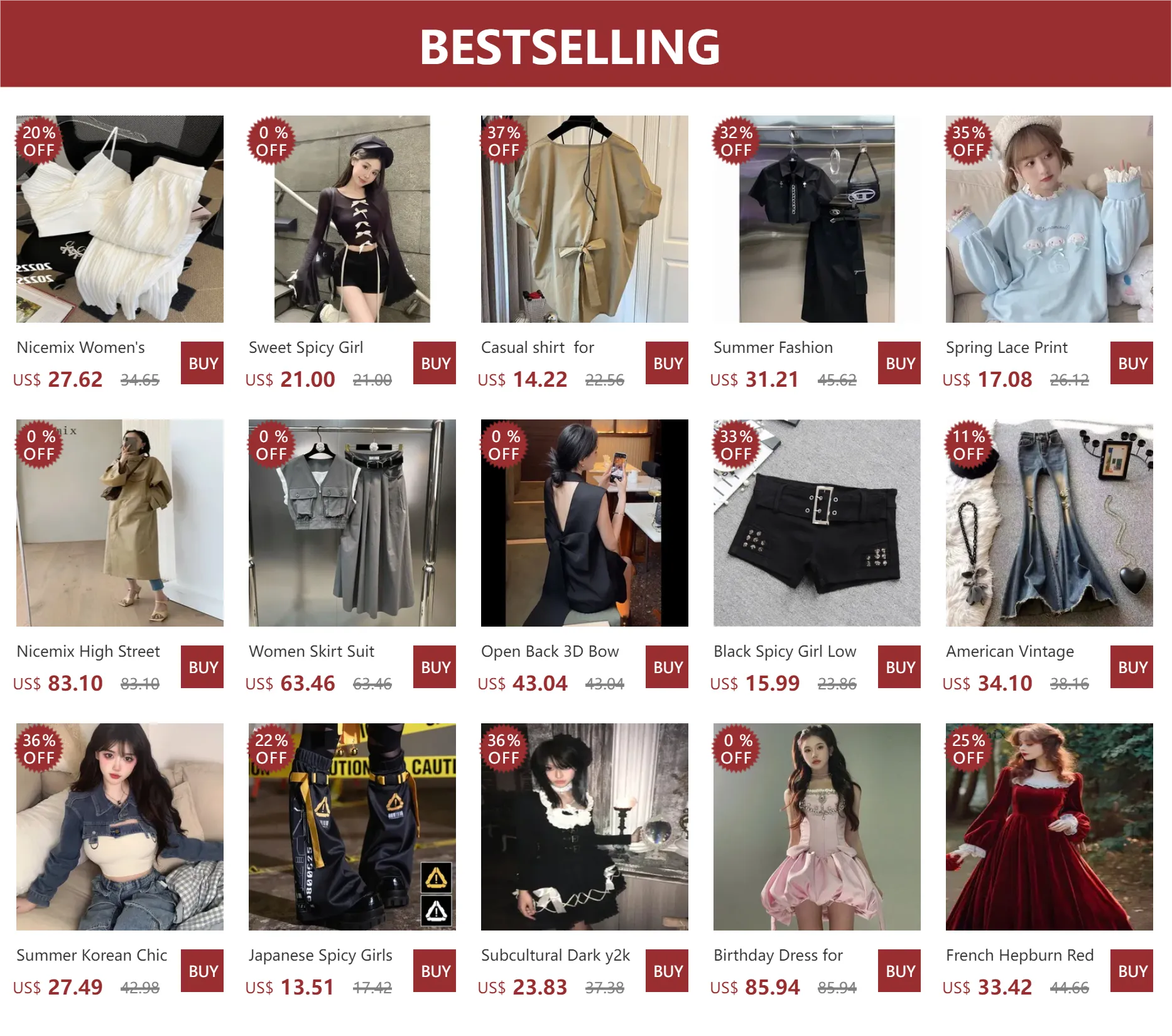Click the 32% OFF badge on Summer Fashion
This screenshot has width=1172, height=1036.
[x=736, y=141]
